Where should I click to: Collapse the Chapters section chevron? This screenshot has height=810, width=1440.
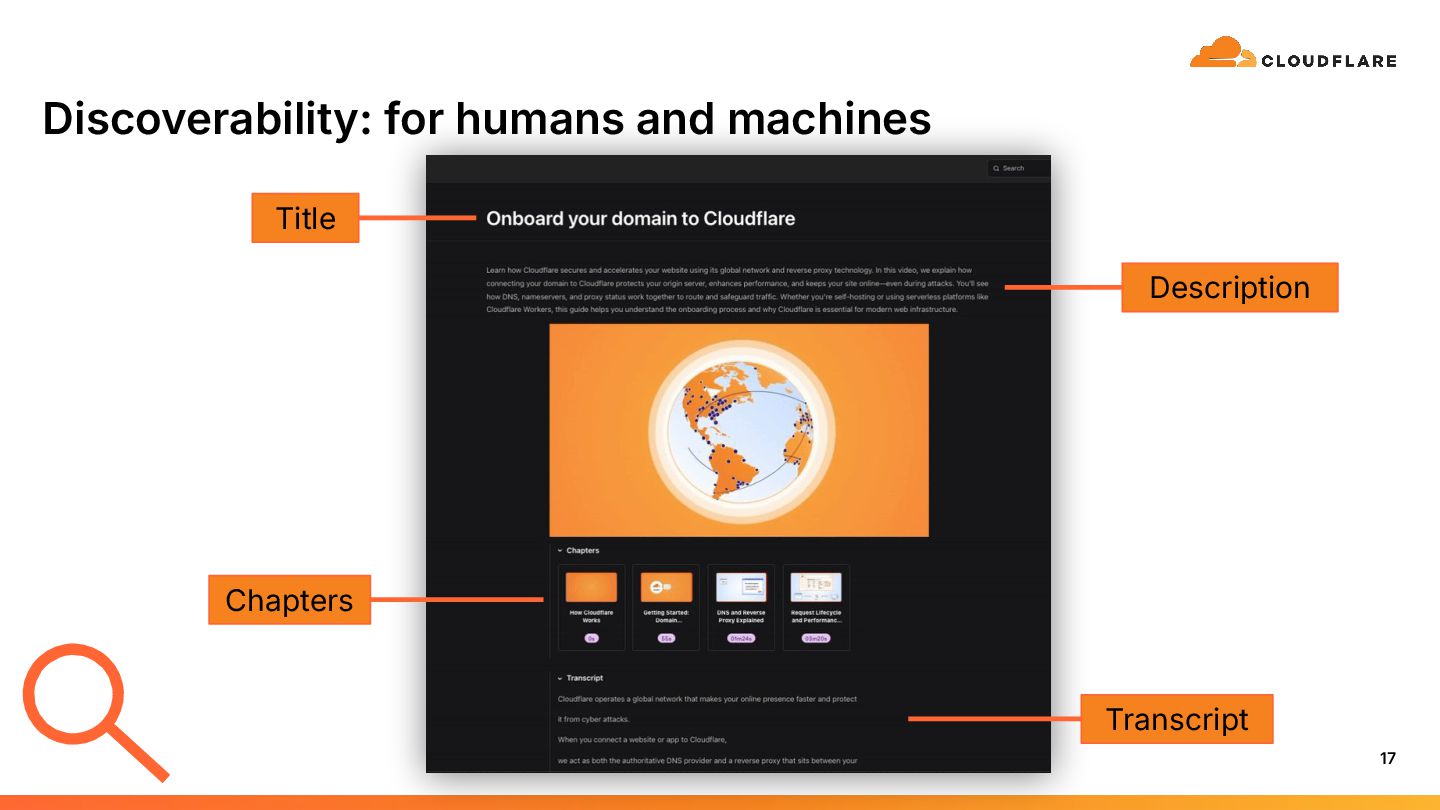560,551
